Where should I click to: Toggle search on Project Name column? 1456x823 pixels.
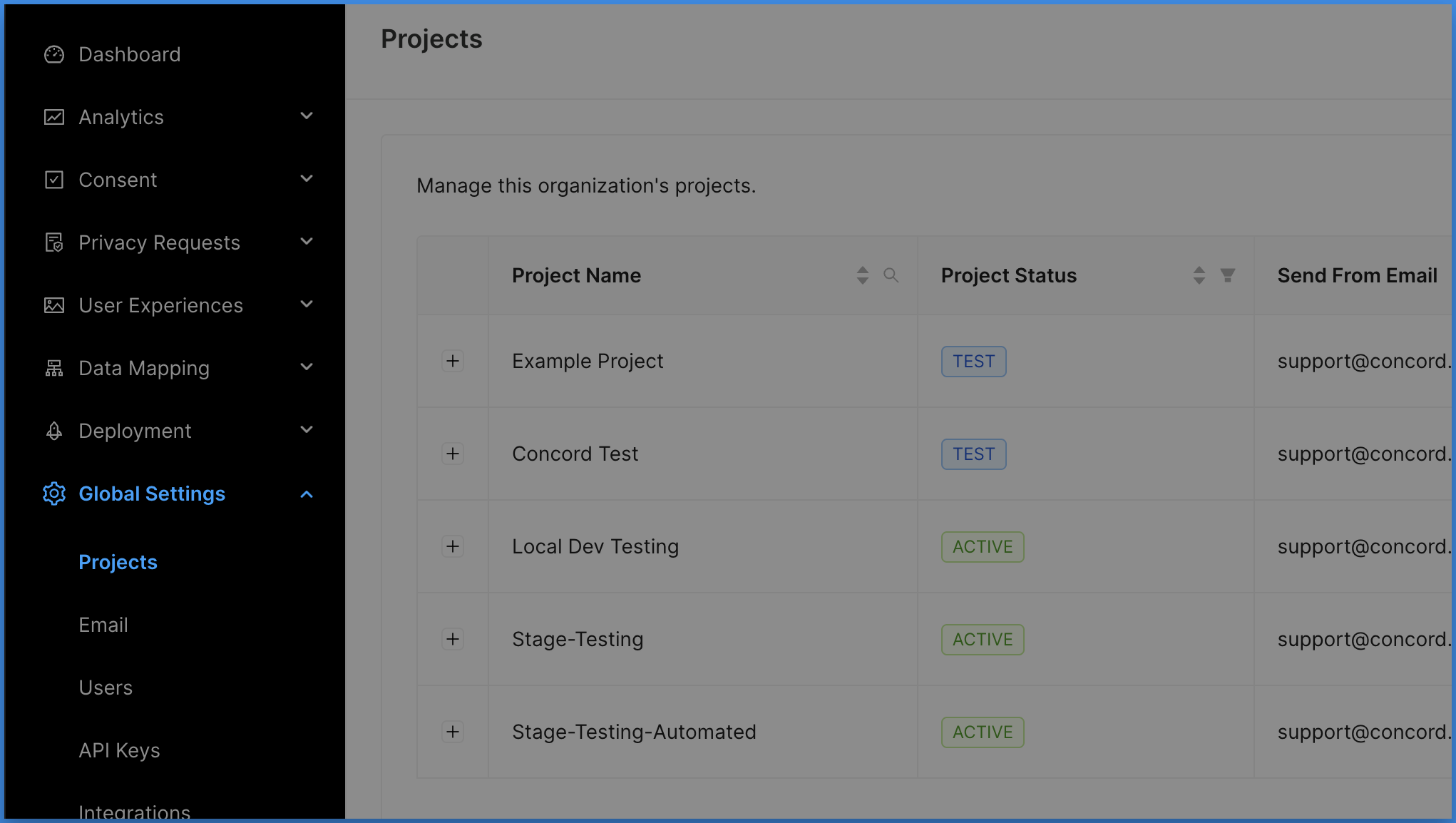click(891, 275)
